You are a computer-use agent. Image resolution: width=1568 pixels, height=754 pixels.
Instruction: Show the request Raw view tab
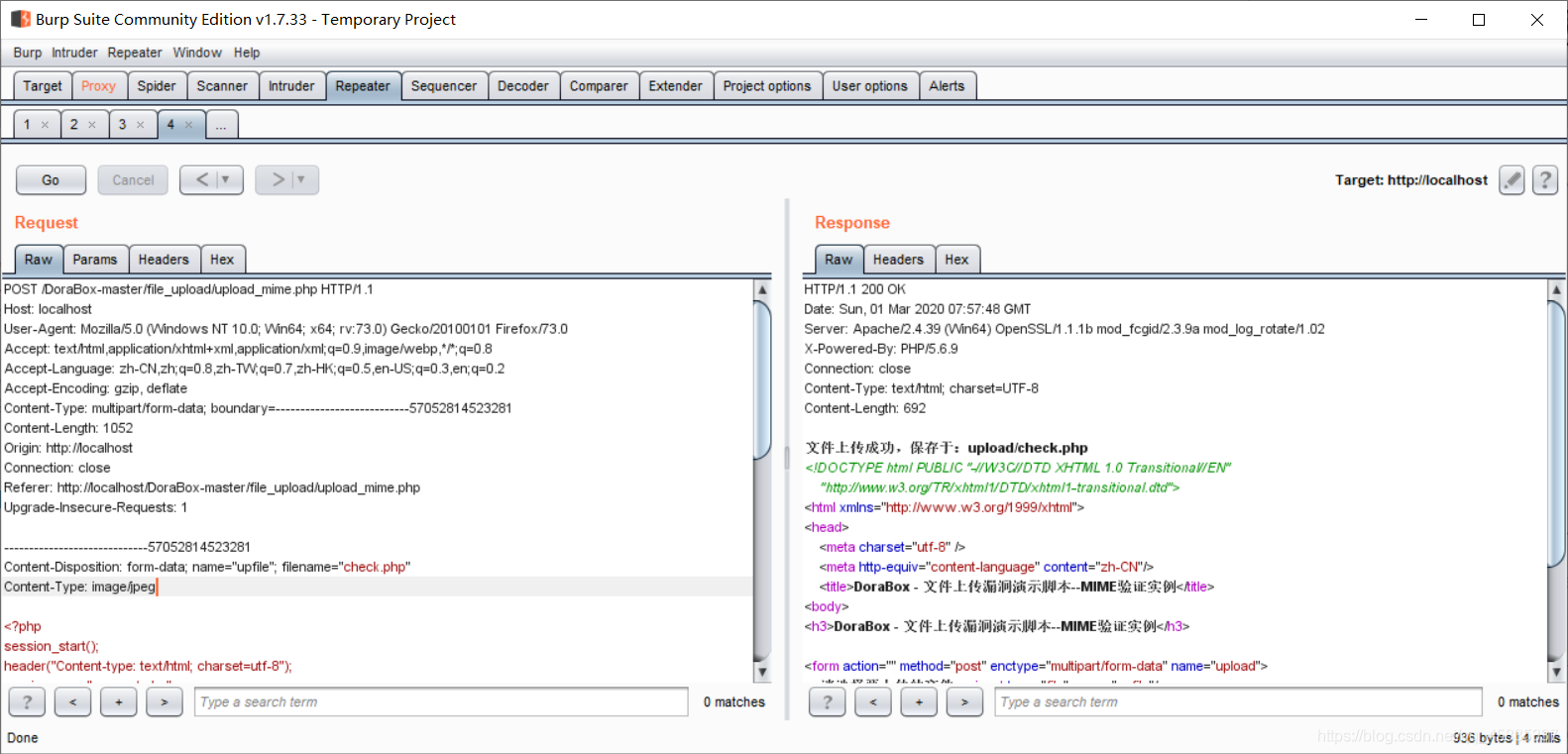coord(39,260)
